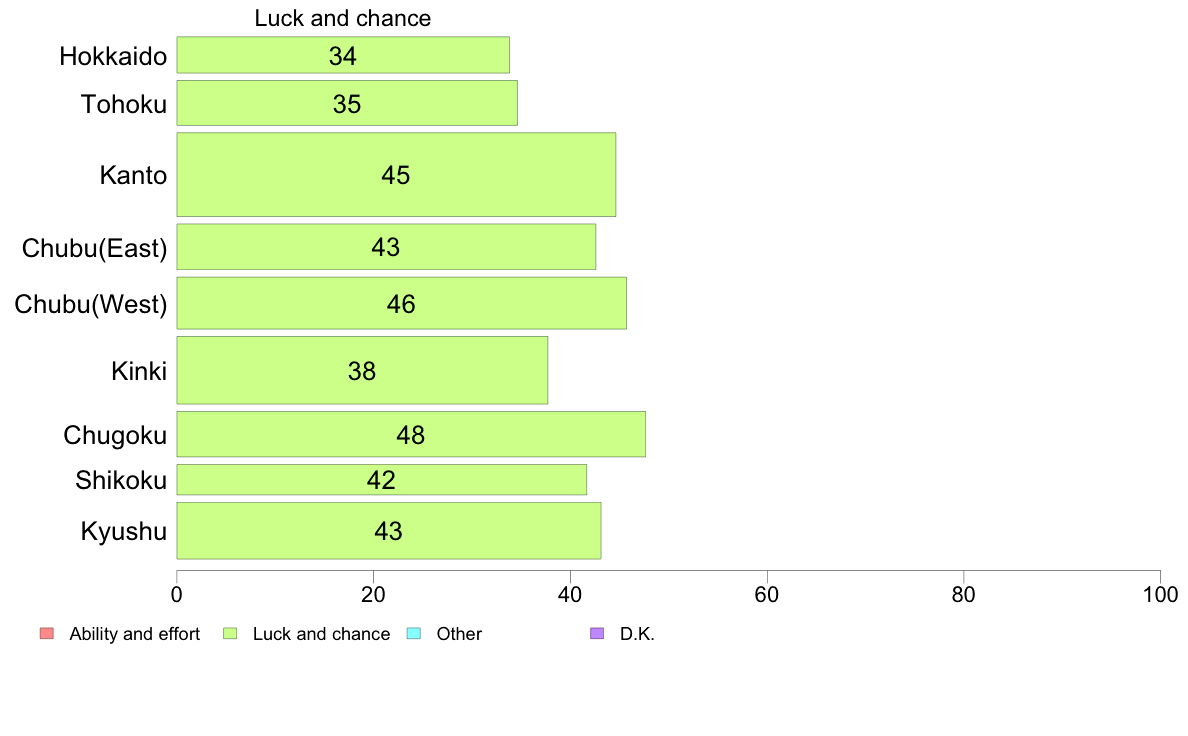This screenshot has width=1188, height=736.
Task: Select the Tohoku bar showing 35
Action: [347, 103]
